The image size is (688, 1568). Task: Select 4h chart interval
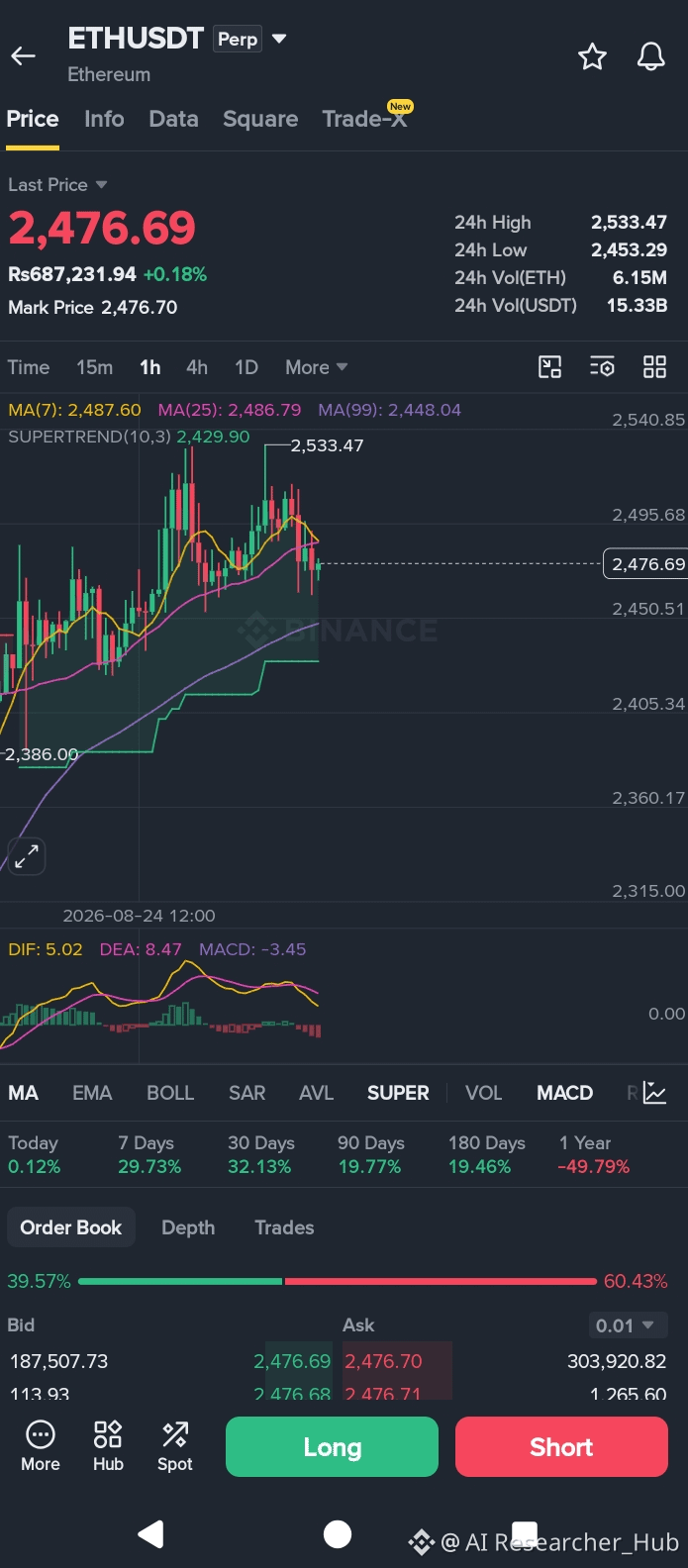pos(197,367)
